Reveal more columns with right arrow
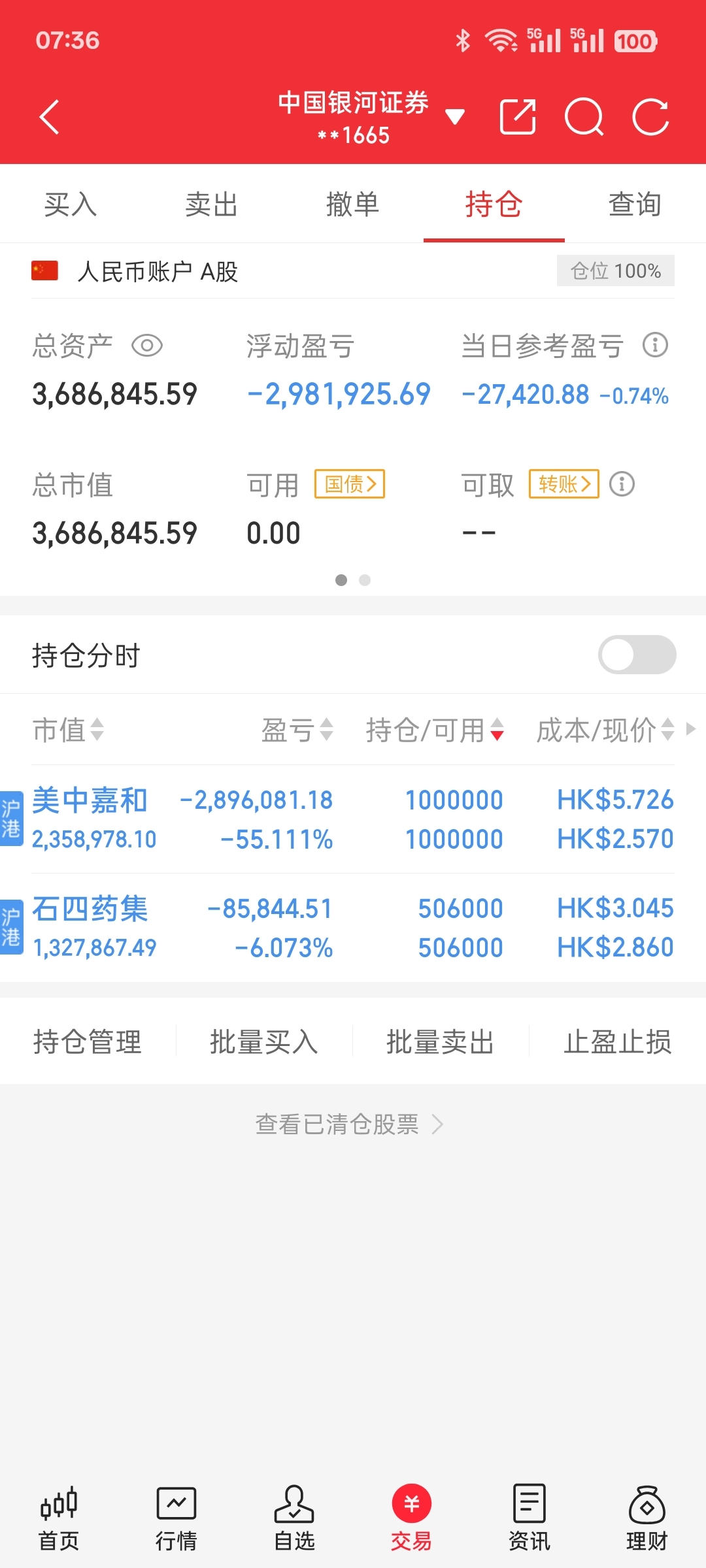 click(690, 728)
